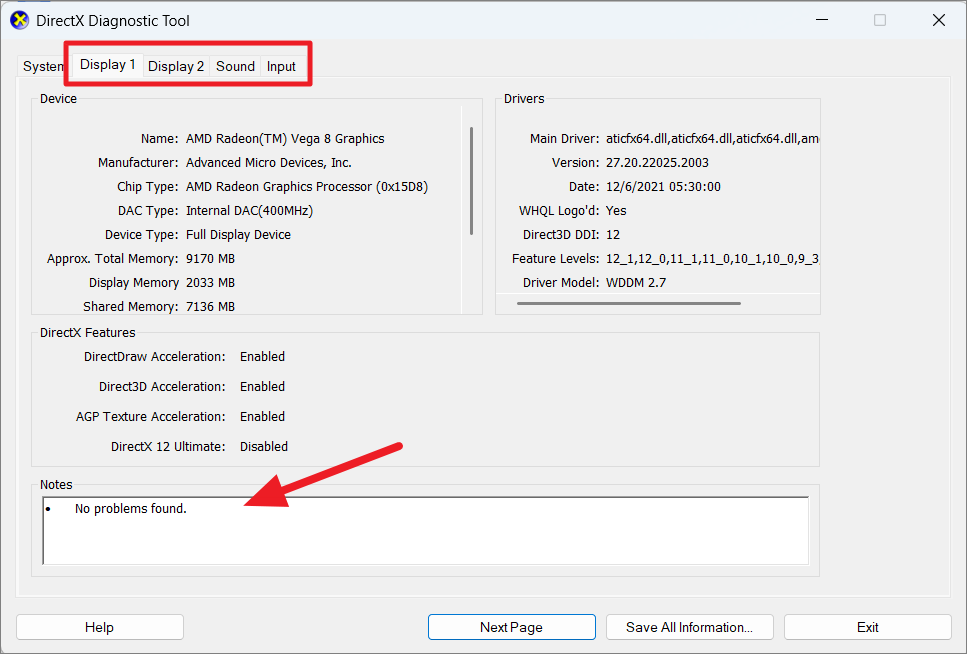Click 'Advanced Micro Devices, Inc.' manufacturer value
Screen dimensions: 967x654
tap(268, 162)
